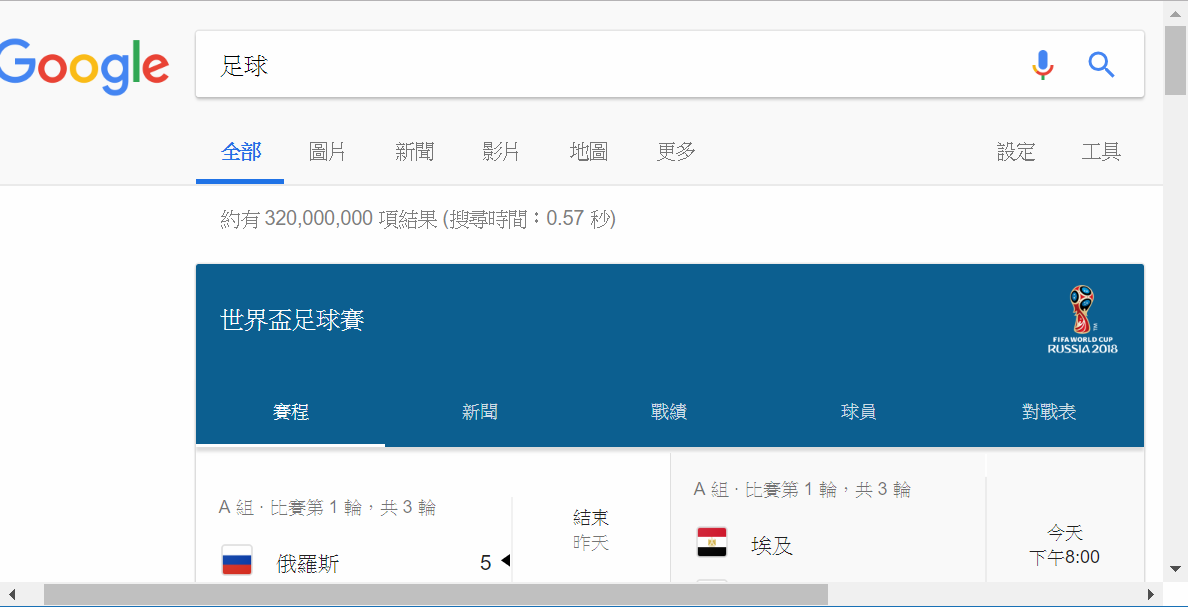Switch to the 圖片 tab
The image size is (1188, 607).
[x=327, y=152]
